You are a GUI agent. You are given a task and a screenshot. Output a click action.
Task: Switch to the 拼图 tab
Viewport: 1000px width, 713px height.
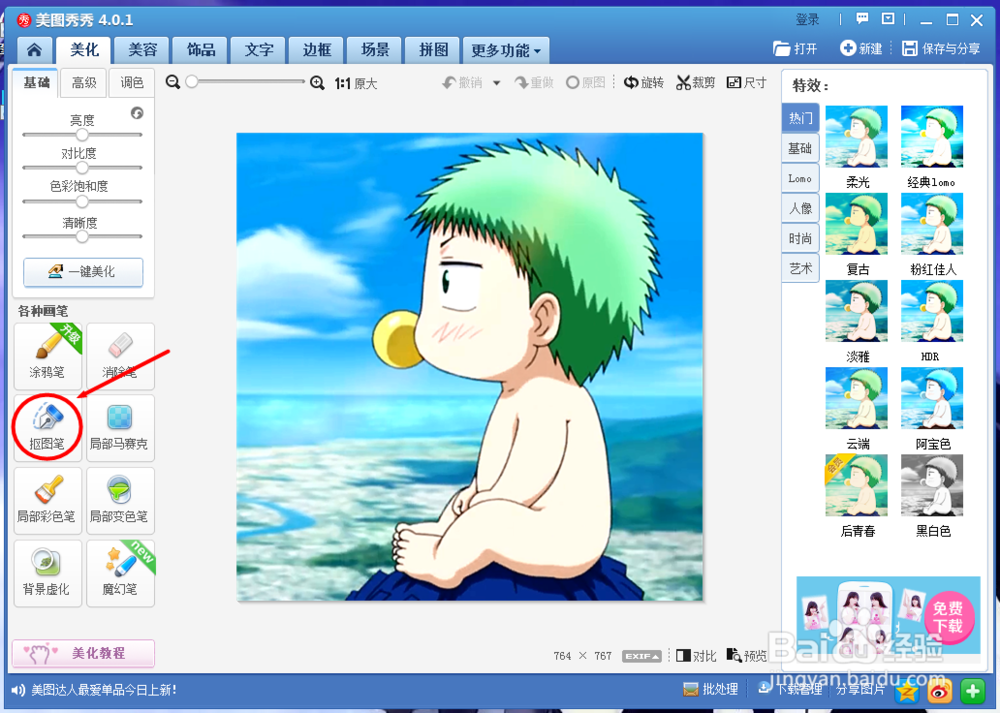click(434, 50)
